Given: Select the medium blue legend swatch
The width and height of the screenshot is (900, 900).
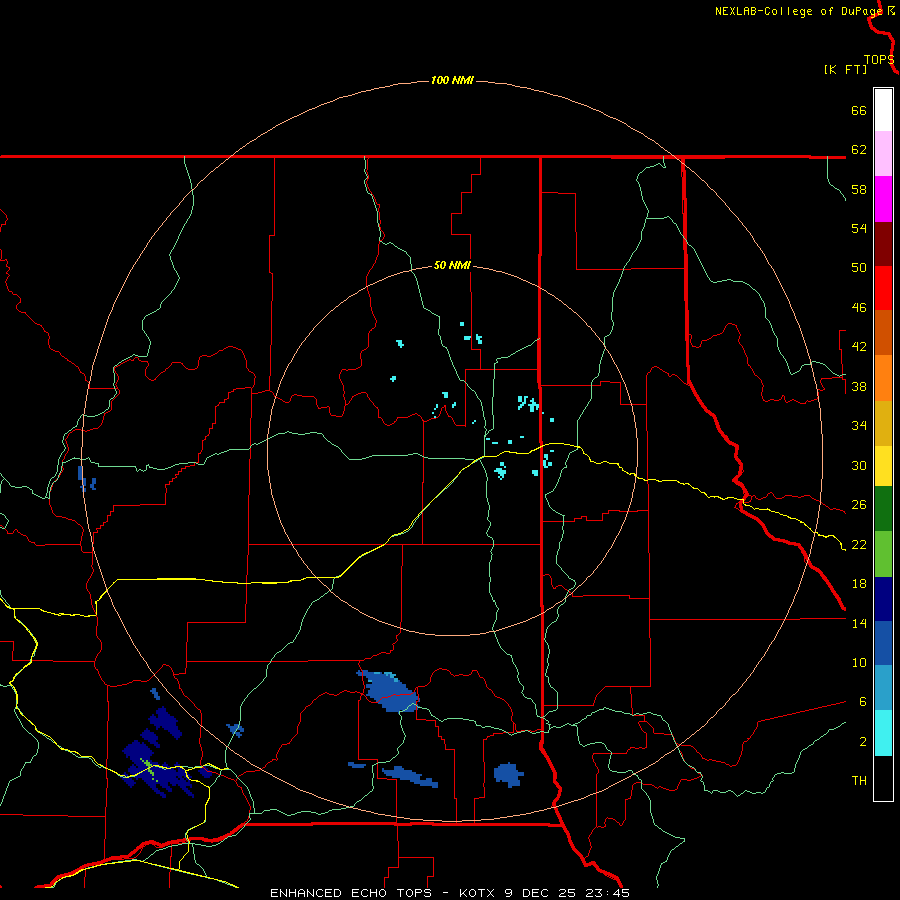Looking at the screenshot, I should pyautogui.click(x=883, y=643).
